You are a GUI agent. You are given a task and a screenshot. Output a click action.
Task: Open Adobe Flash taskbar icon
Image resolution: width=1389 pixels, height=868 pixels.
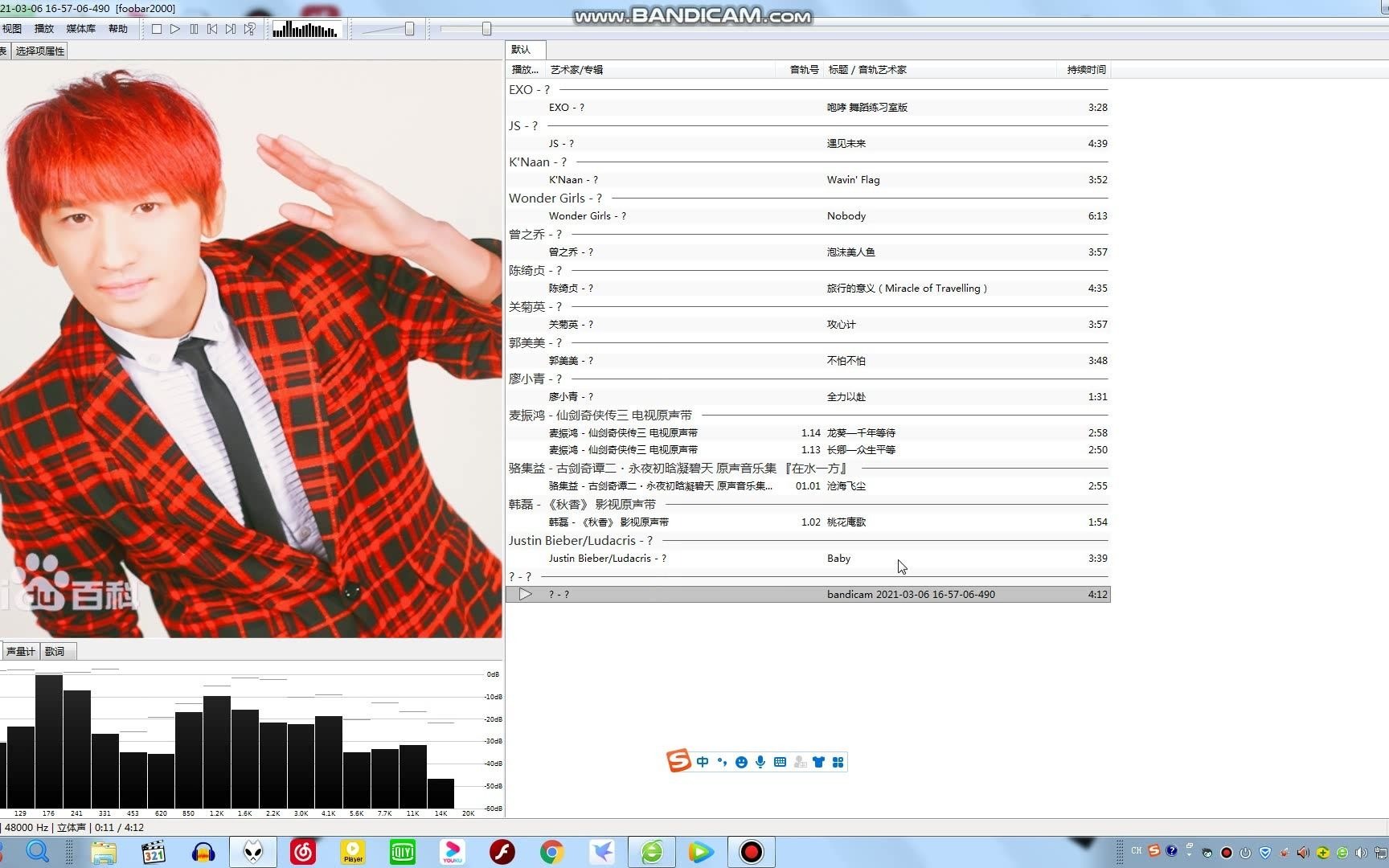pyautogui.click(x=502, y=852)
